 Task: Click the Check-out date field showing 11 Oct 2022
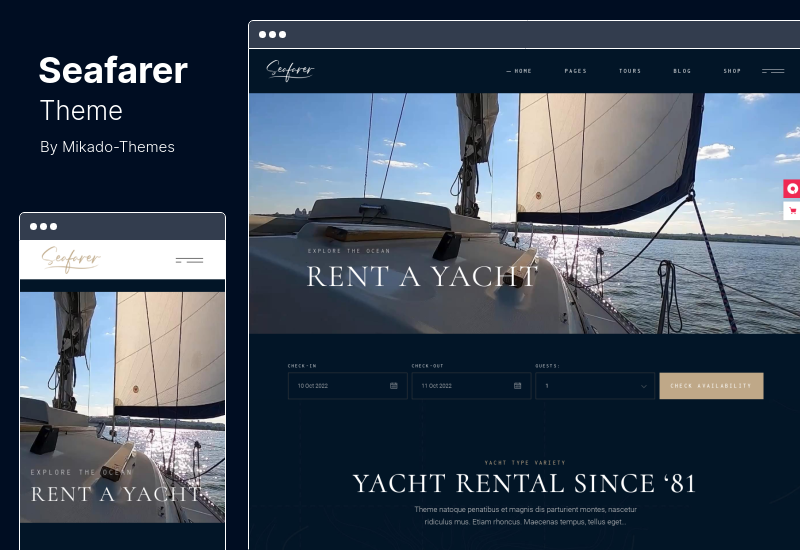471,386
